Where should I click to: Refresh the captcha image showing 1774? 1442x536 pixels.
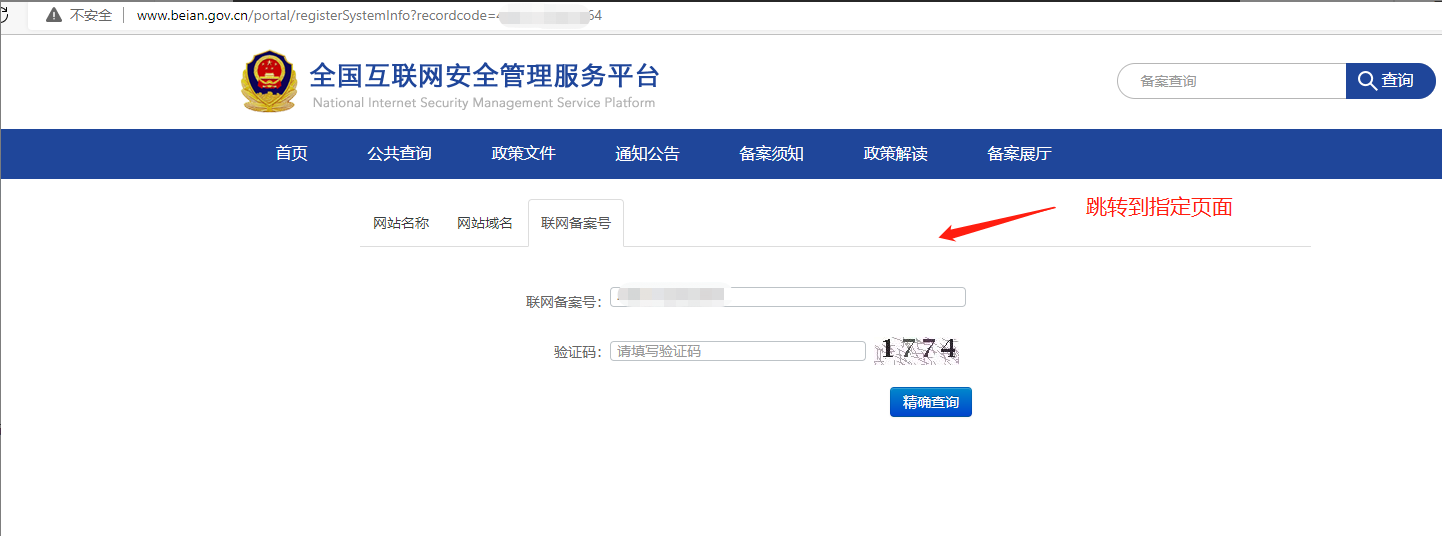point(917,350)
